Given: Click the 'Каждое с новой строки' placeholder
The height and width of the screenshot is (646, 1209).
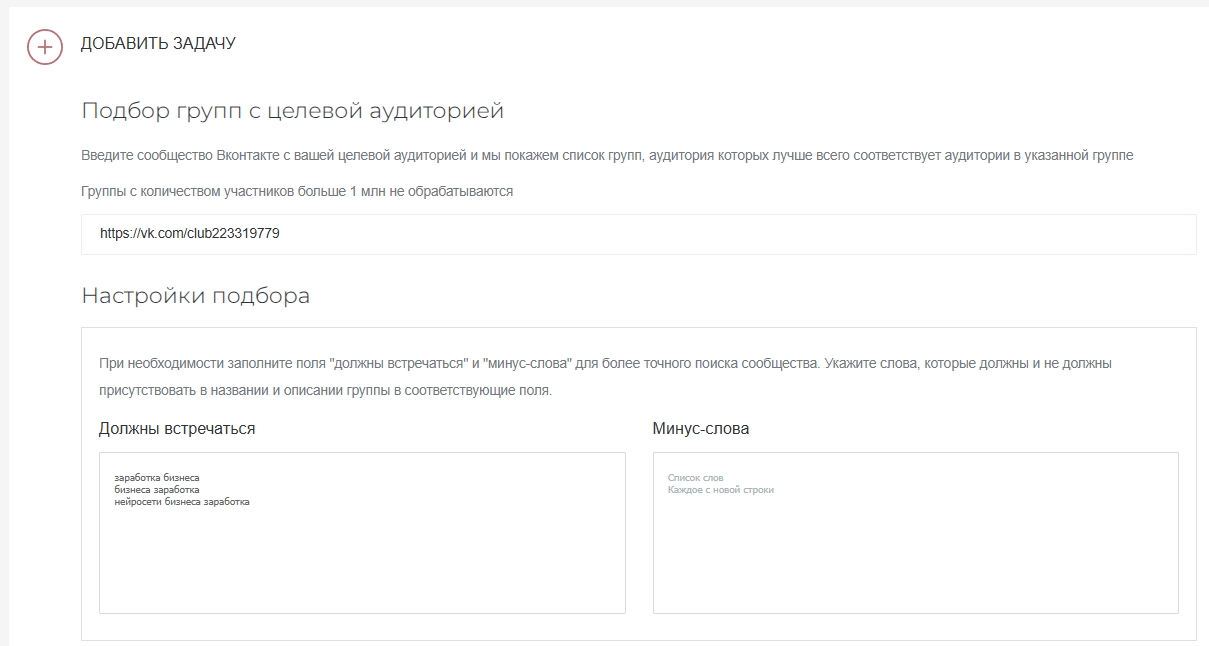Looking at the screenshot, I should pyautogui.click(x=720, y=490).
